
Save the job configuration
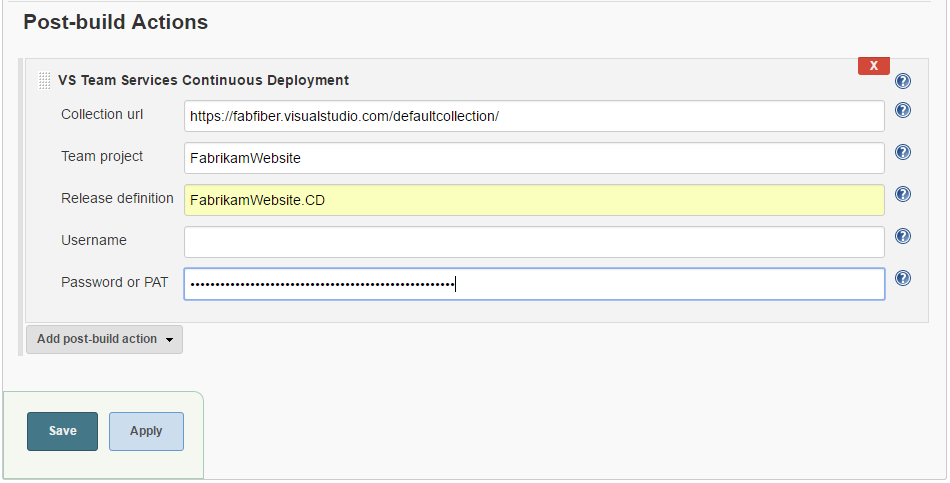(x=62, y=431)
